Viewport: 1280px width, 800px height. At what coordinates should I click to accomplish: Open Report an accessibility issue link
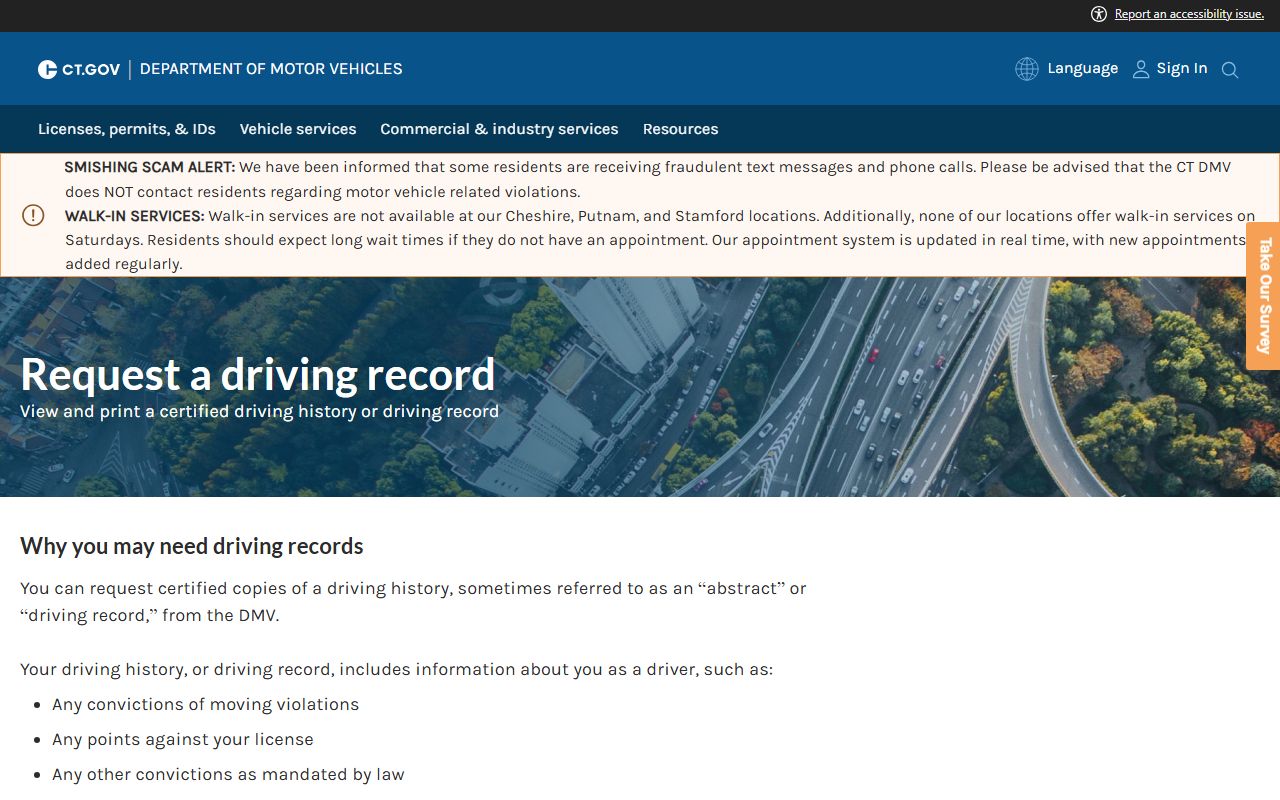1189,14
